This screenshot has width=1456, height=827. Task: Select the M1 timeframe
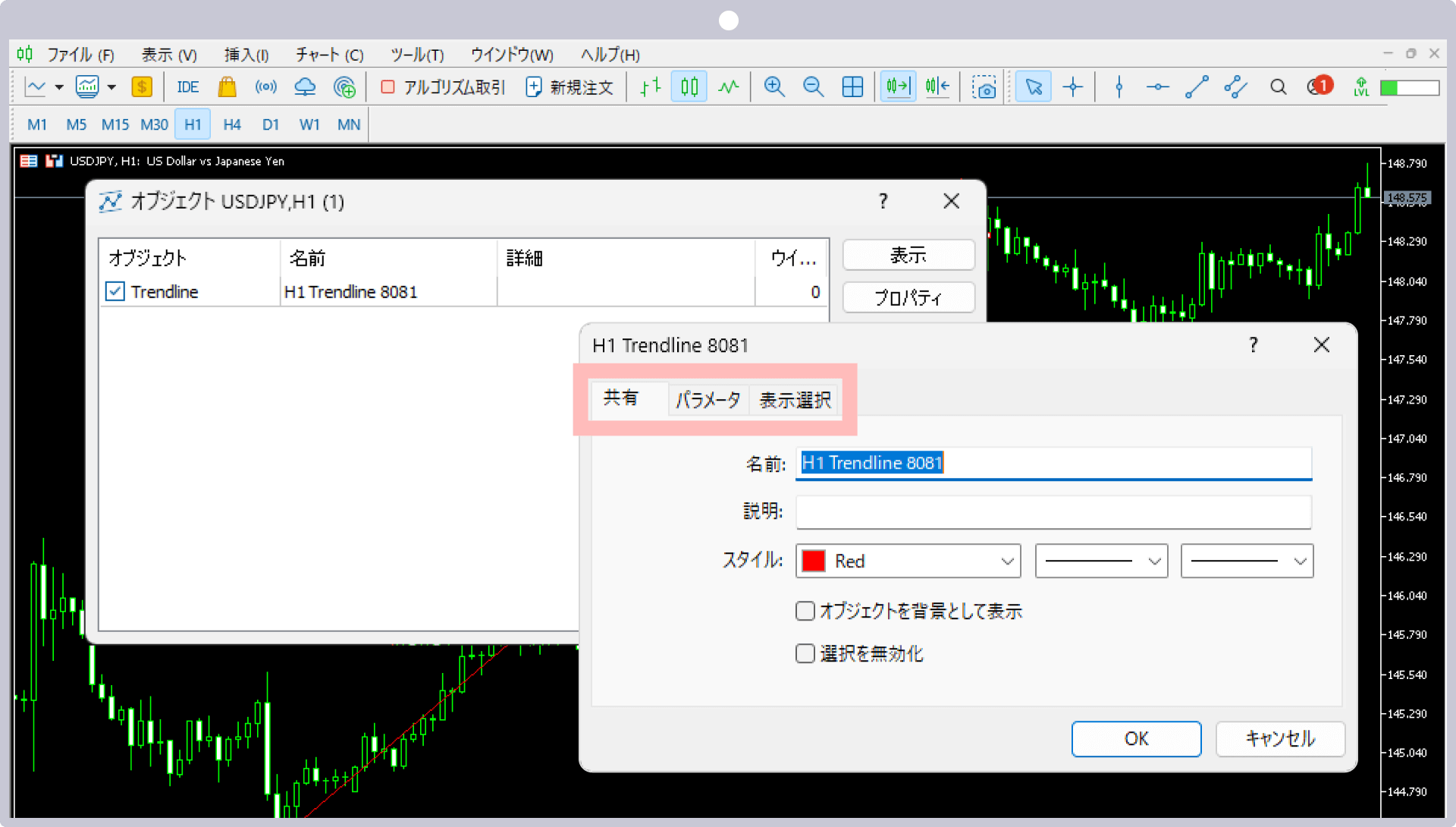(x=37, y=124)
